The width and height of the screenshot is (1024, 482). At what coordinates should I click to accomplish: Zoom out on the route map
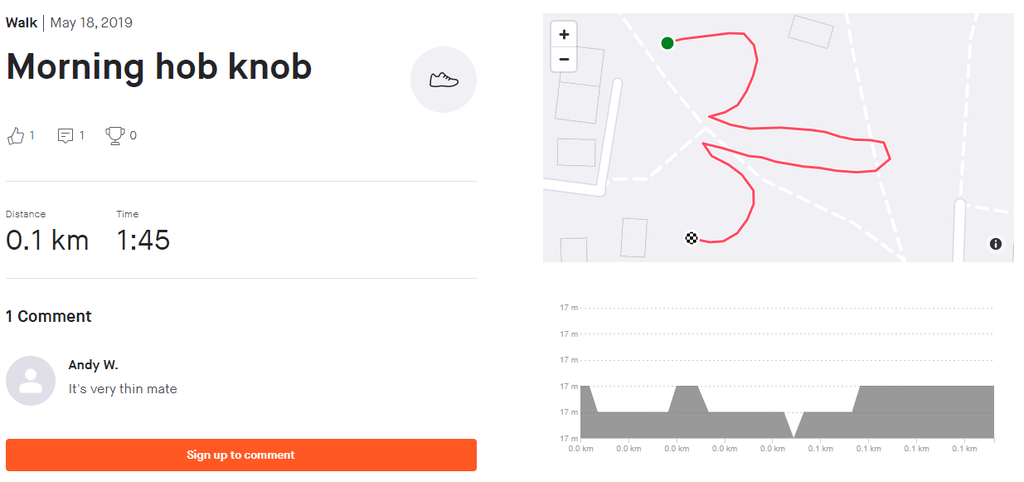[x=564, y=60]
